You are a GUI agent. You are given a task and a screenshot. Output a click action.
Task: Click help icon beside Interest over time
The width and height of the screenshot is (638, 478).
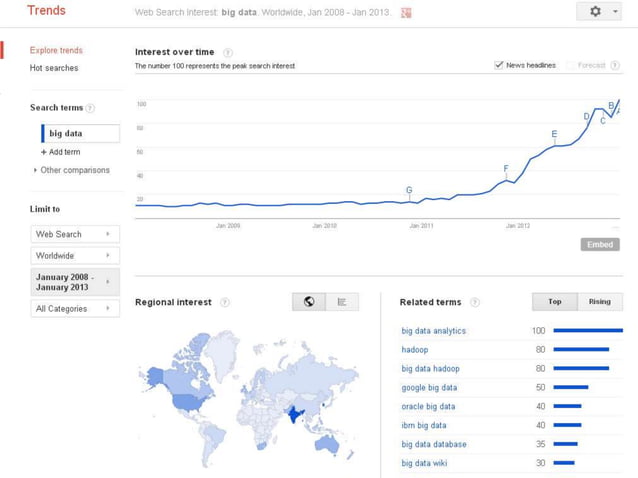(x=228, y=52)
